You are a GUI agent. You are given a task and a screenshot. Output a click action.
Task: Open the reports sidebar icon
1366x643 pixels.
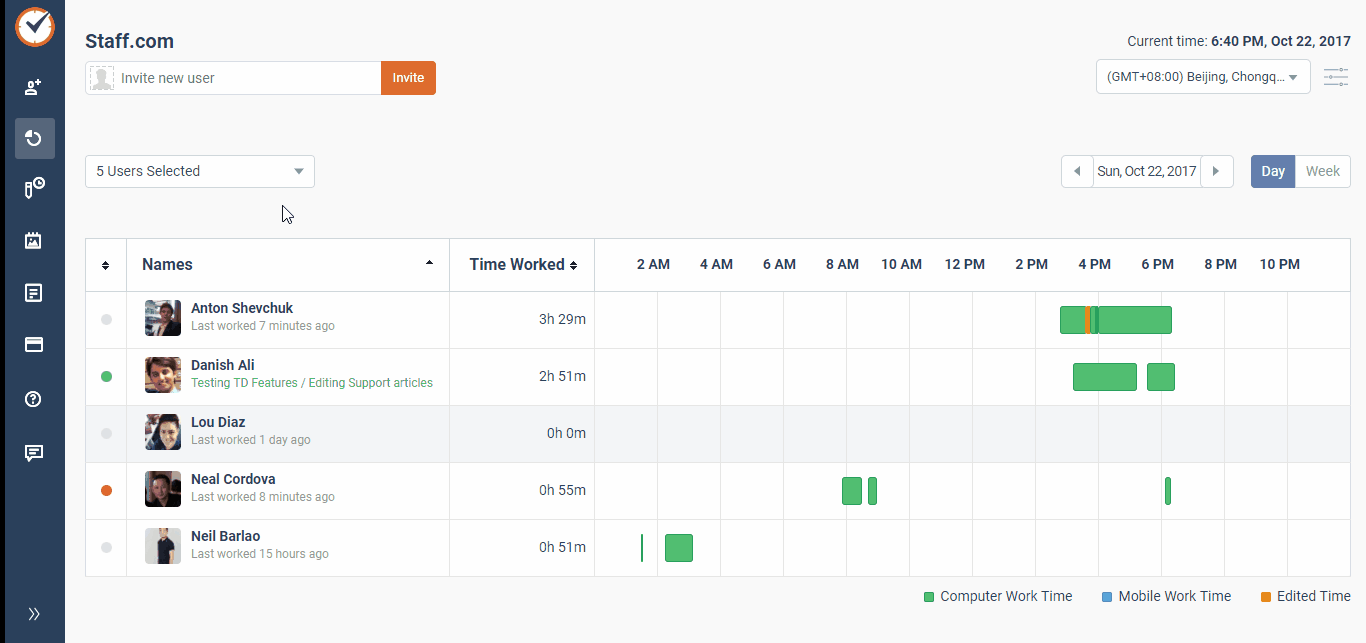(33, 292)
